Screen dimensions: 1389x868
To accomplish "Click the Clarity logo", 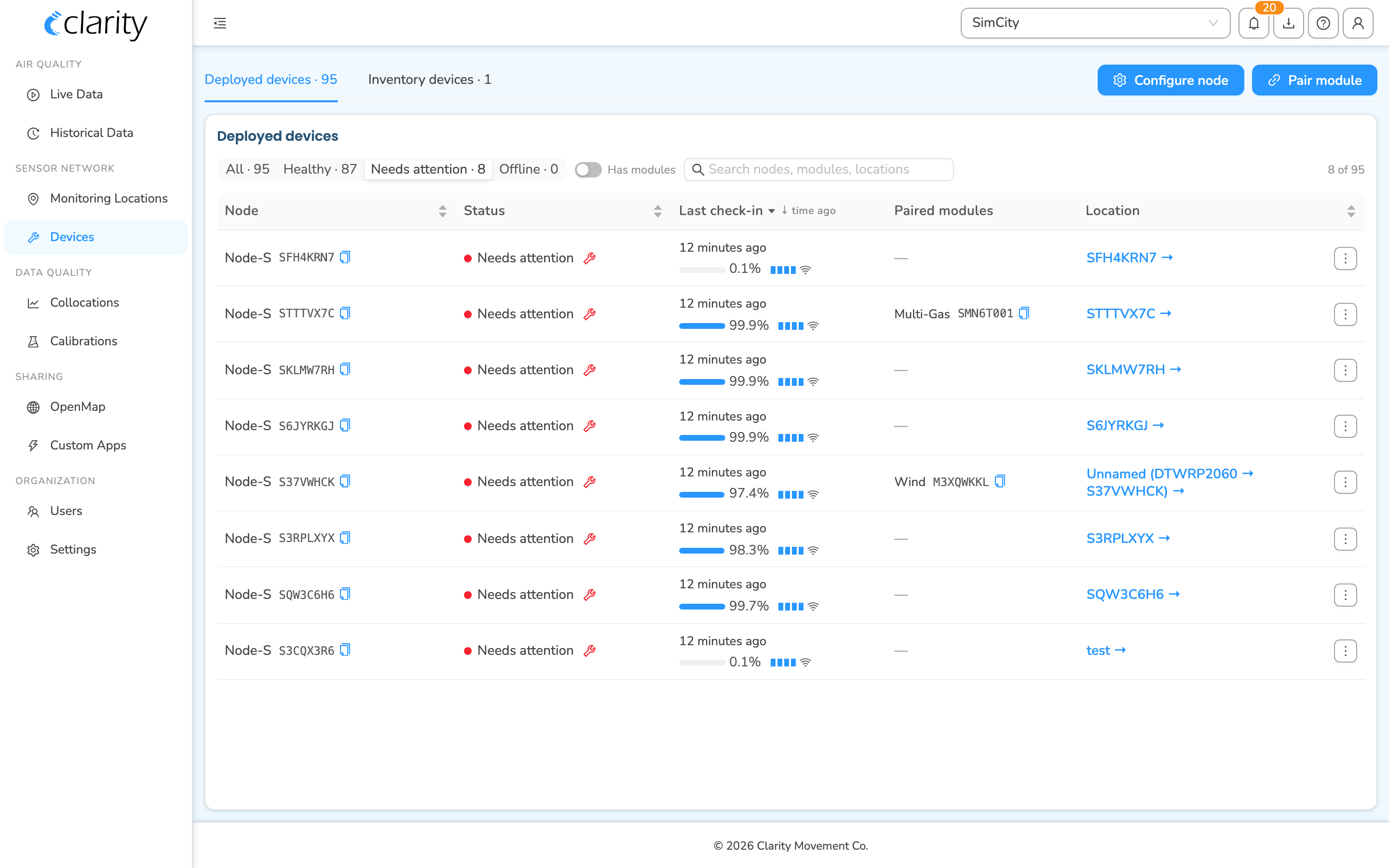I will pyautogui.click(x=96, y=24).
